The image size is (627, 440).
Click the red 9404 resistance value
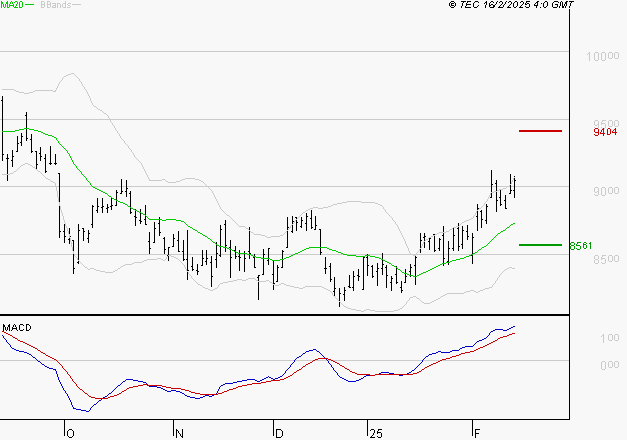(605, 132)
